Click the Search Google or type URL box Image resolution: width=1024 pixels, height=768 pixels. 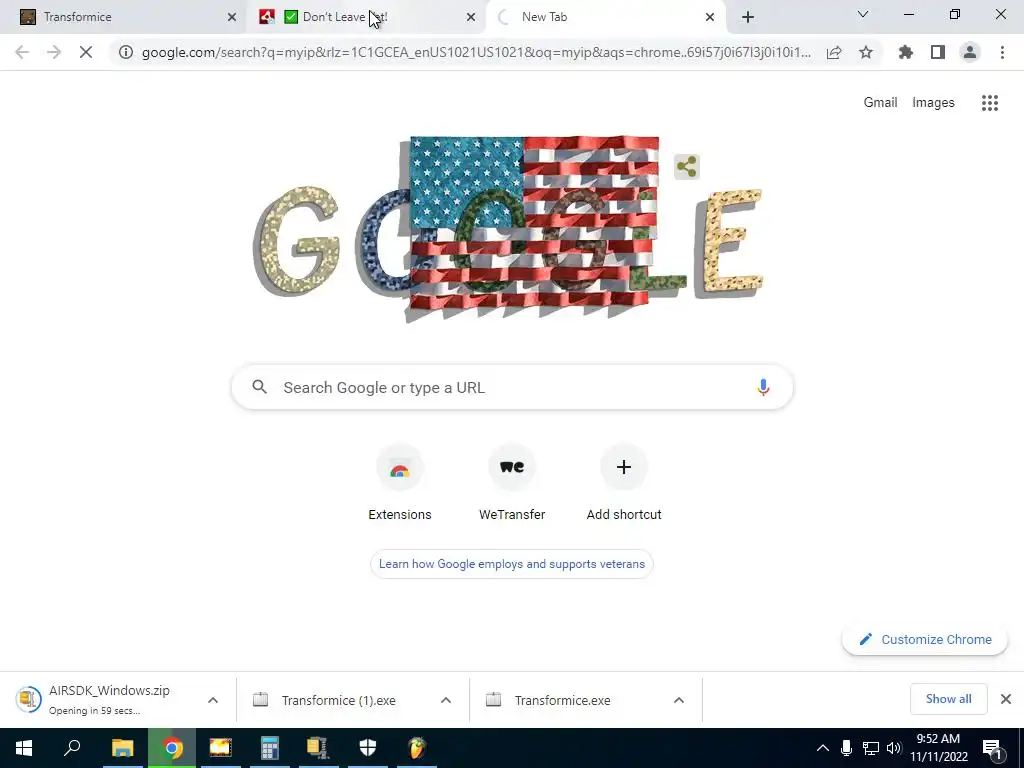click(x=512, y=387)
